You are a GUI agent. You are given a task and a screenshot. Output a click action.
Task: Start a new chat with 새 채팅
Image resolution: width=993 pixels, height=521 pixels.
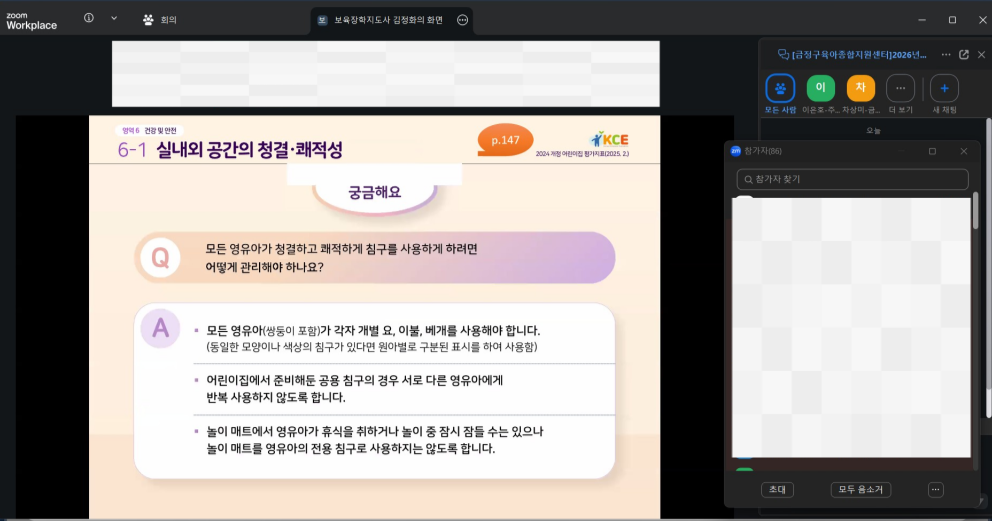click(x=944, y=88)
